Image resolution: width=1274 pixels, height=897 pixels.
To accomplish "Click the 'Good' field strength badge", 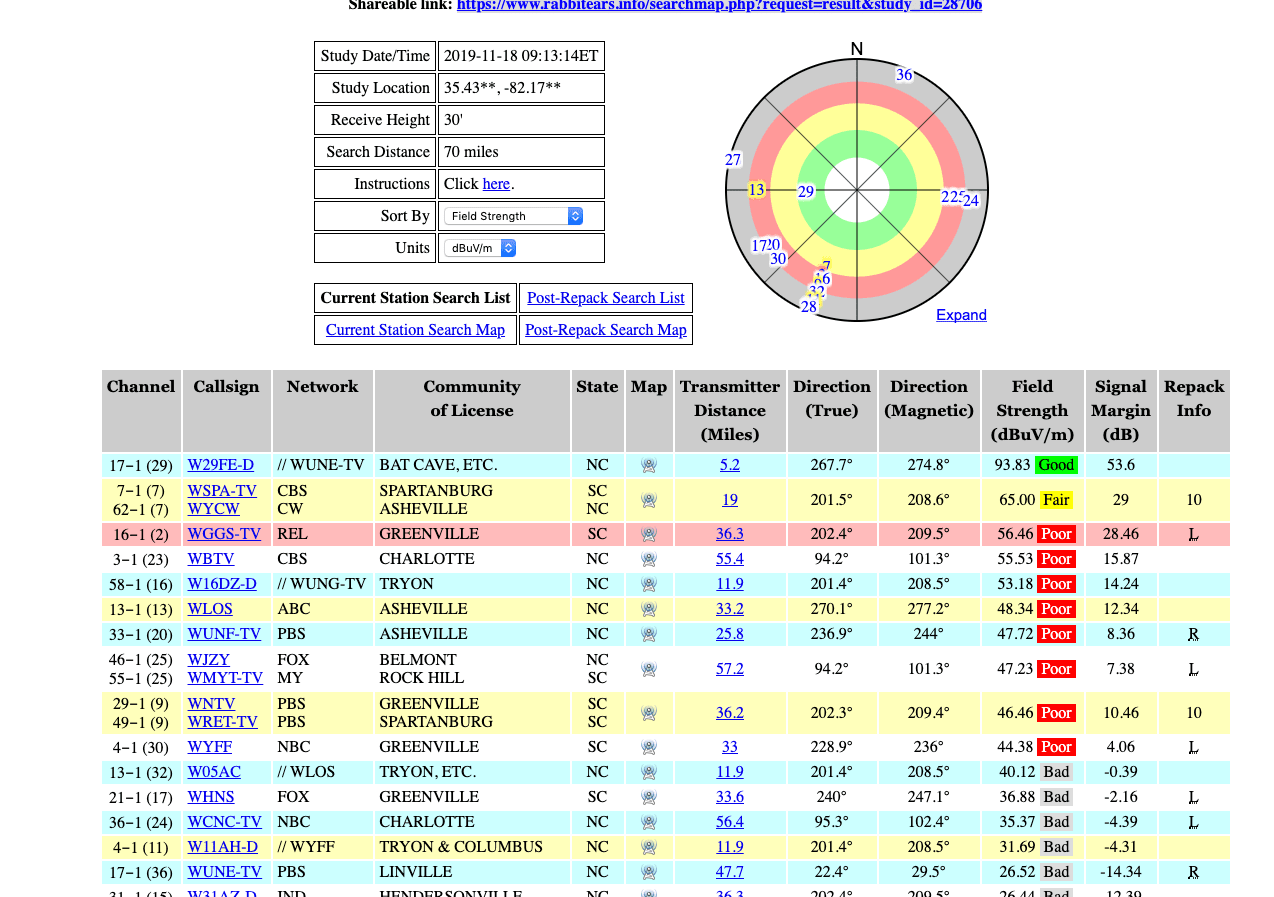I will point(1057,465).
